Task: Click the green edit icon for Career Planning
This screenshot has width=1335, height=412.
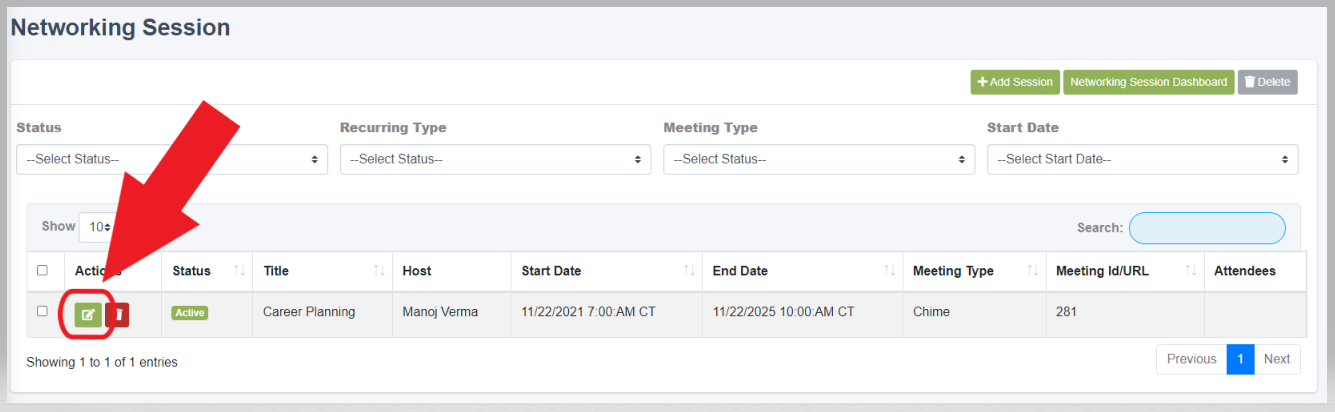Action: (88, 314)
